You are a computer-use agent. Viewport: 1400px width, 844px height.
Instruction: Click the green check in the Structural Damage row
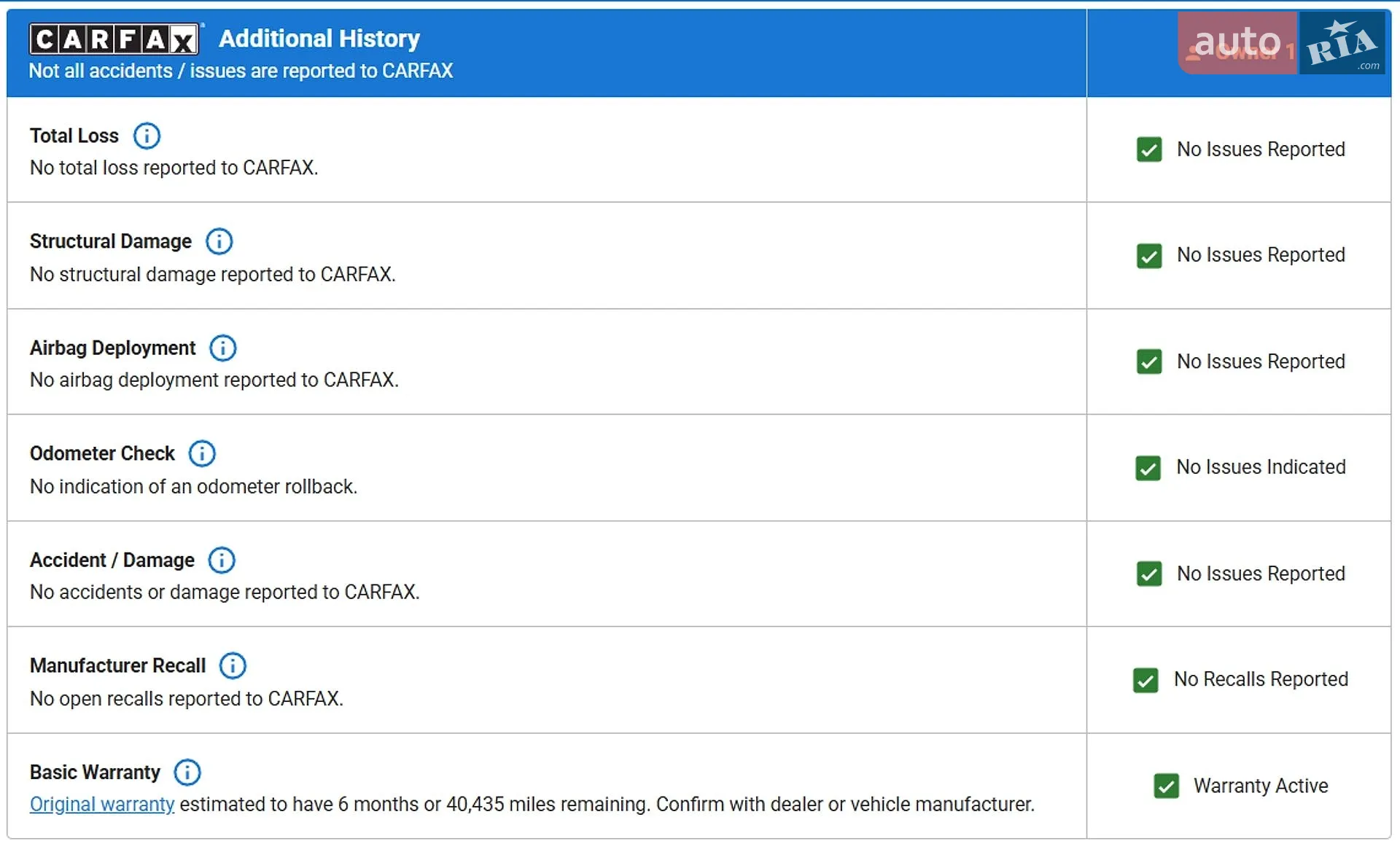pyautogui.click(x=1149, y=256)
